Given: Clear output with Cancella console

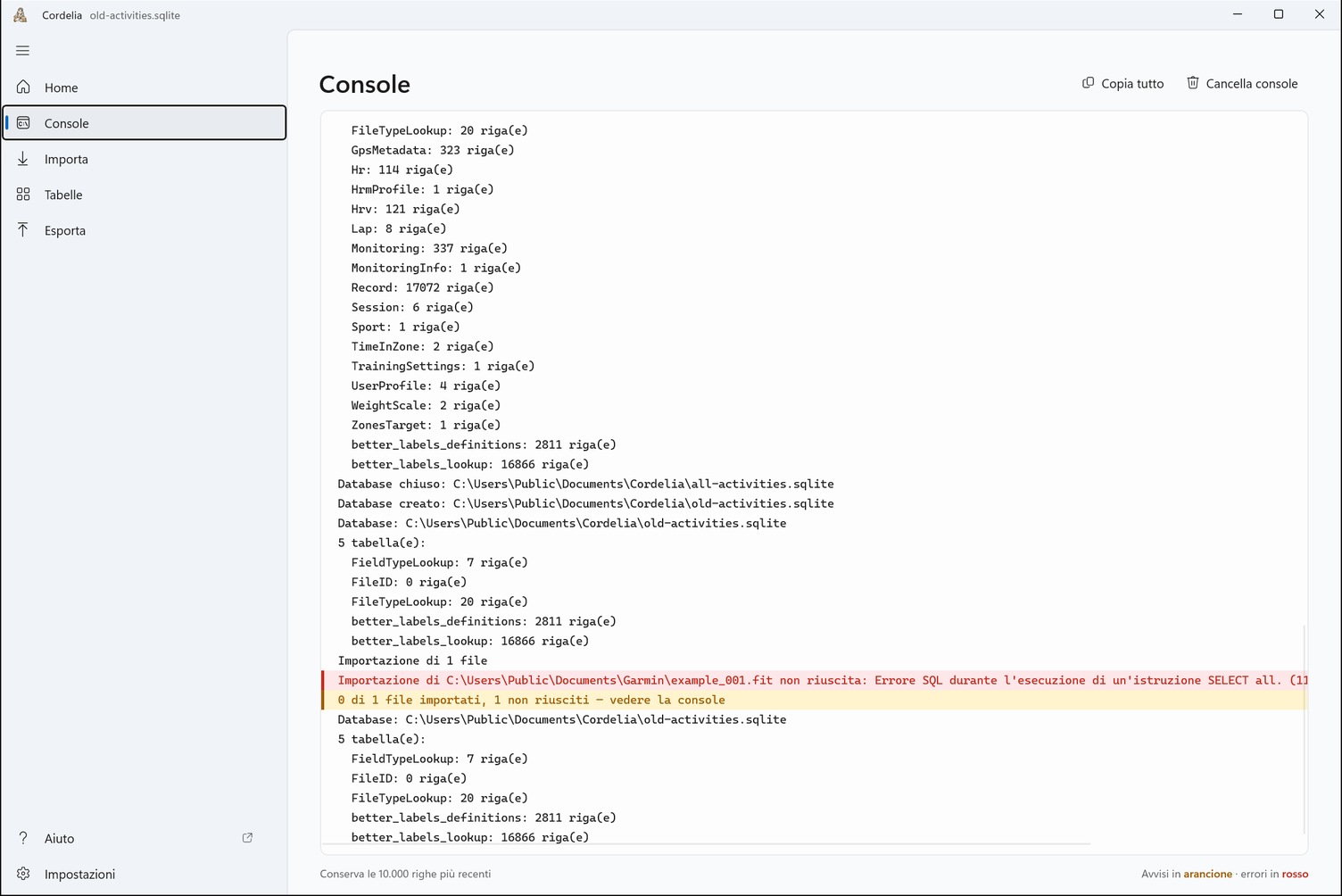Looking at the screenshot, I should click(x=1242, y=83).
